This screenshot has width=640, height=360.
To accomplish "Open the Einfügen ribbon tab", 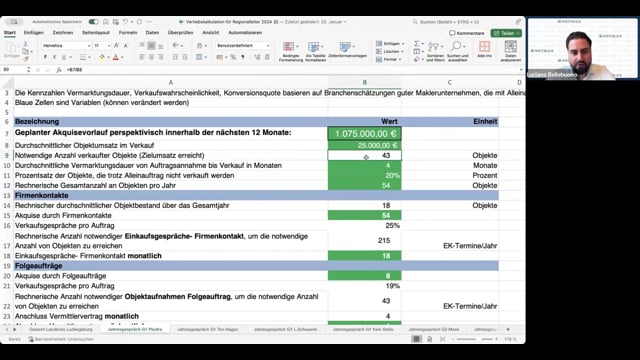I will tap(33, 33).
